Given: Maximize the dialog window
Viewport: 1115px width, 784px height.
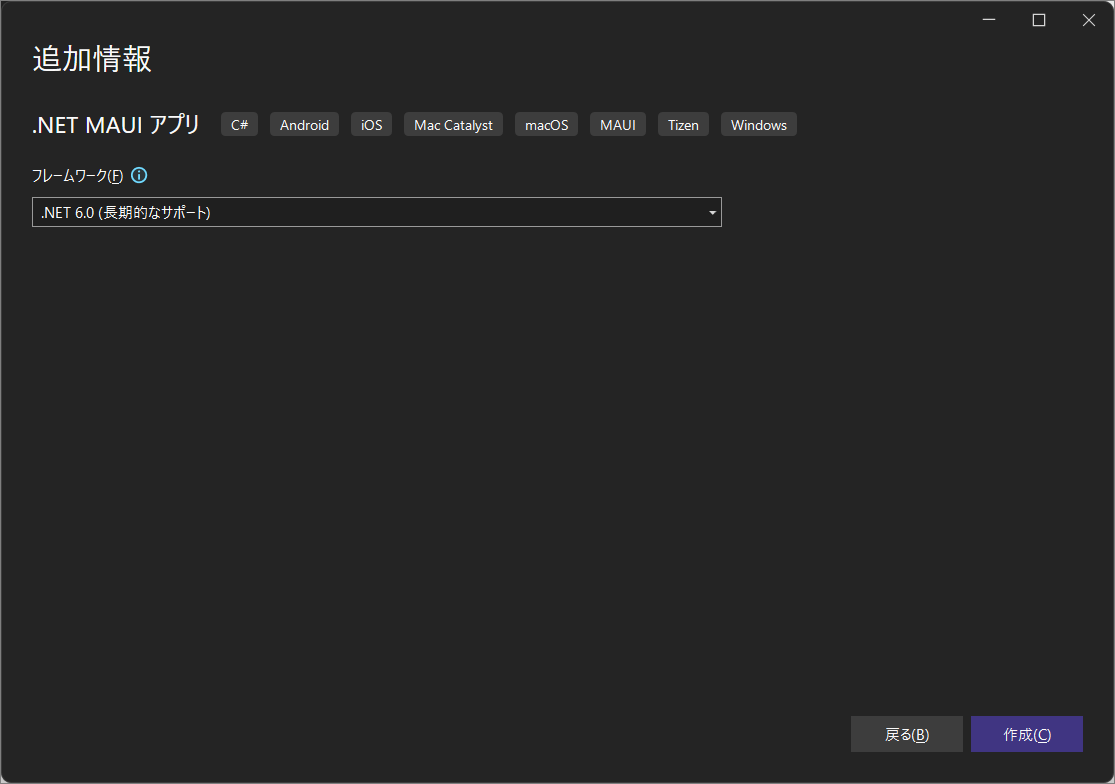Looking at the screenshot, I should coord(1039,20).
